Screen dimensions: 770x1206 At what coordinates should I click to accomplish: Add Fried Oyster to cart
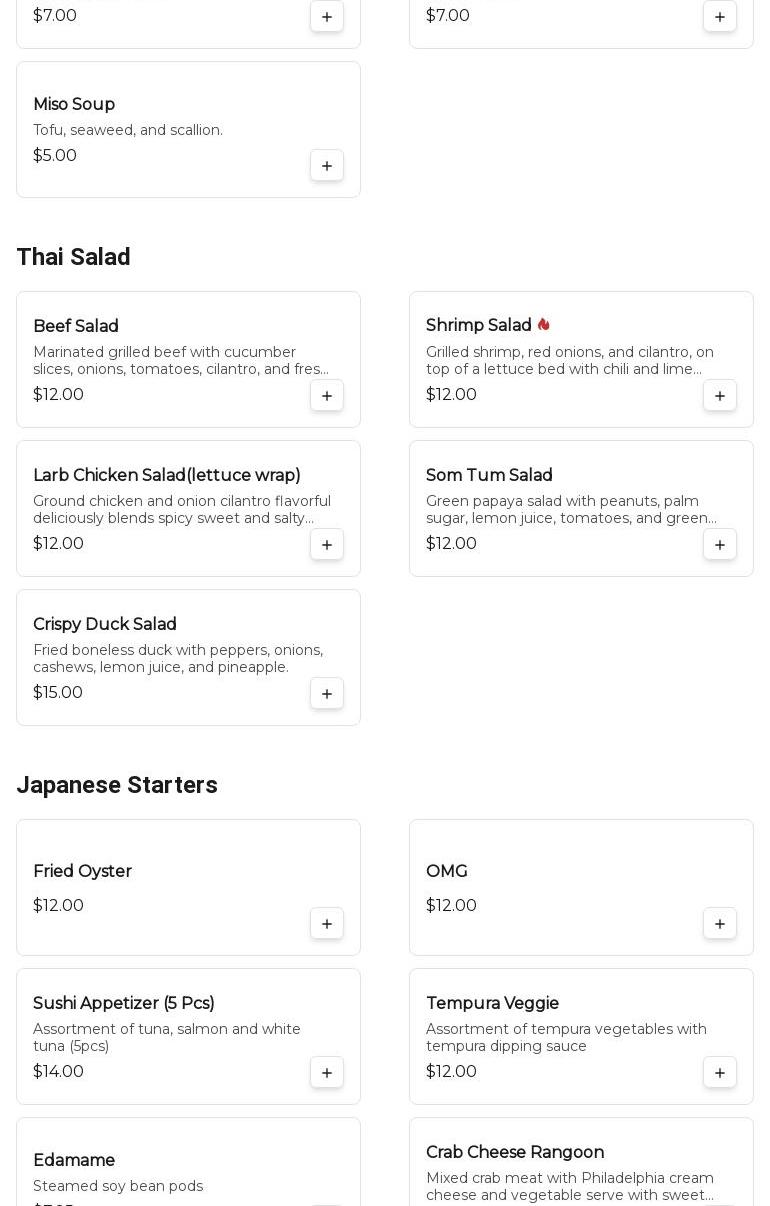click(x=327, y=924)
